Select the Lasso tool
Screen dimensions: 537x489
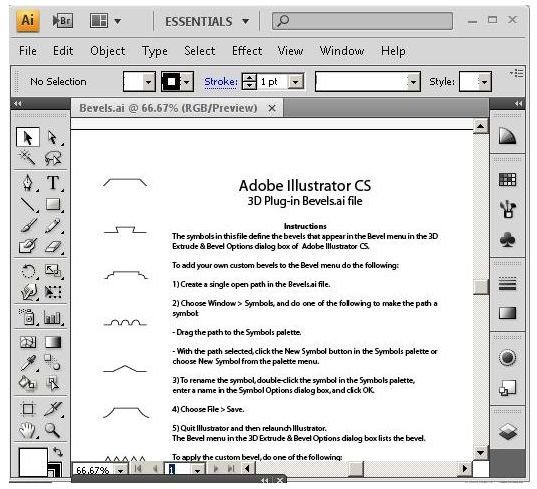[x=53, y=158]
